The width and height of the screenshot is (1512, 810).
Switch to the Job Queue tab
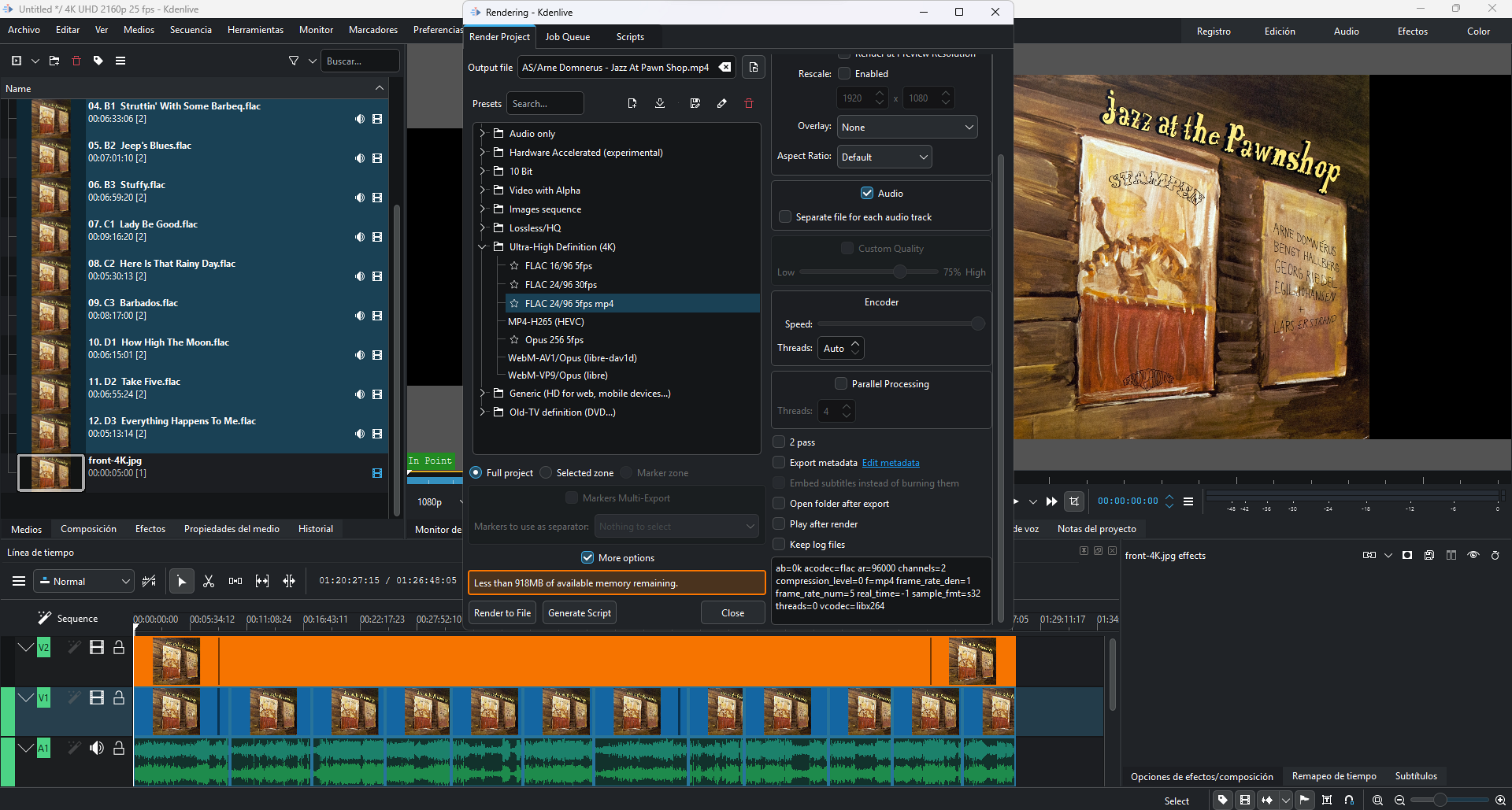[x=567, y=37]
